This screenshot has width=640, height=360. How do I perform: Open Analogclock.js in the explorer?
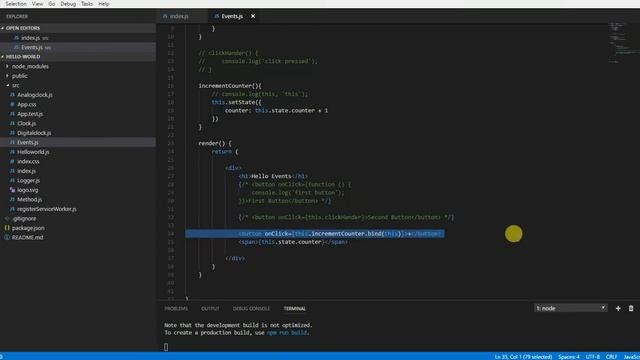click(35, 95)
